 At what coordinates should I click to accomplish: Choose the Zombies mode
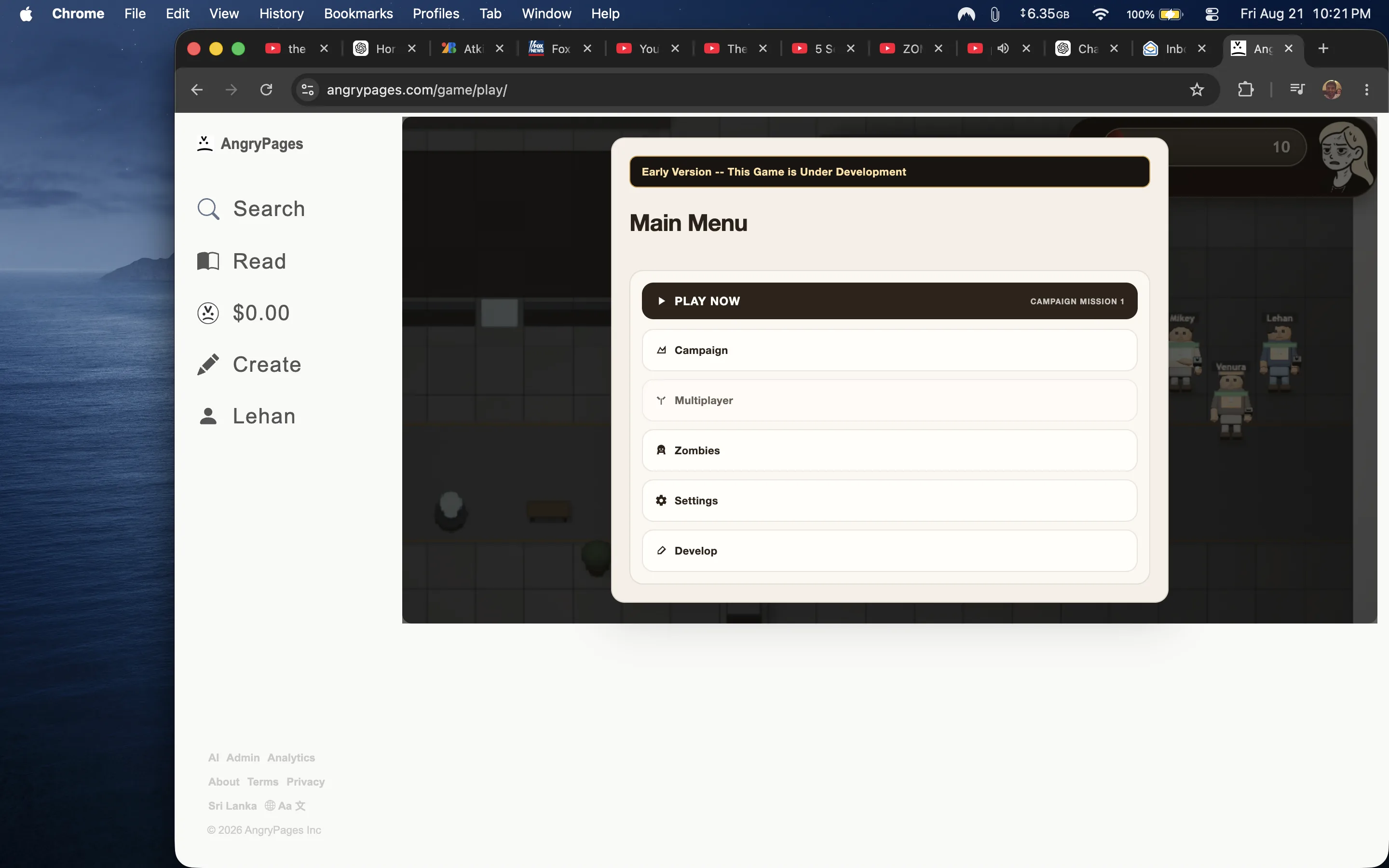coord(889,451)
